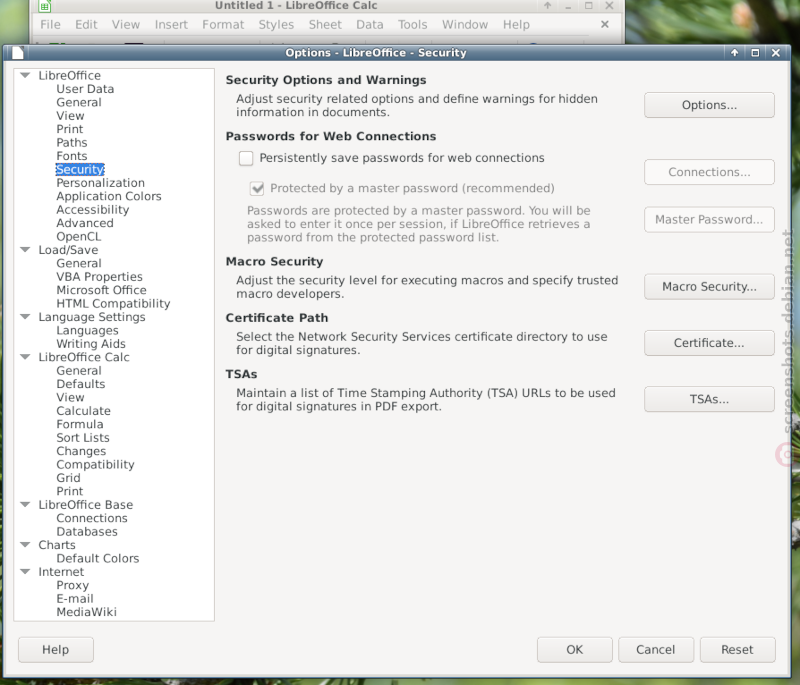Screen dimensions: 800x685
Task: Select Connections under LibreOffice Base
Action: click(92, 518)
